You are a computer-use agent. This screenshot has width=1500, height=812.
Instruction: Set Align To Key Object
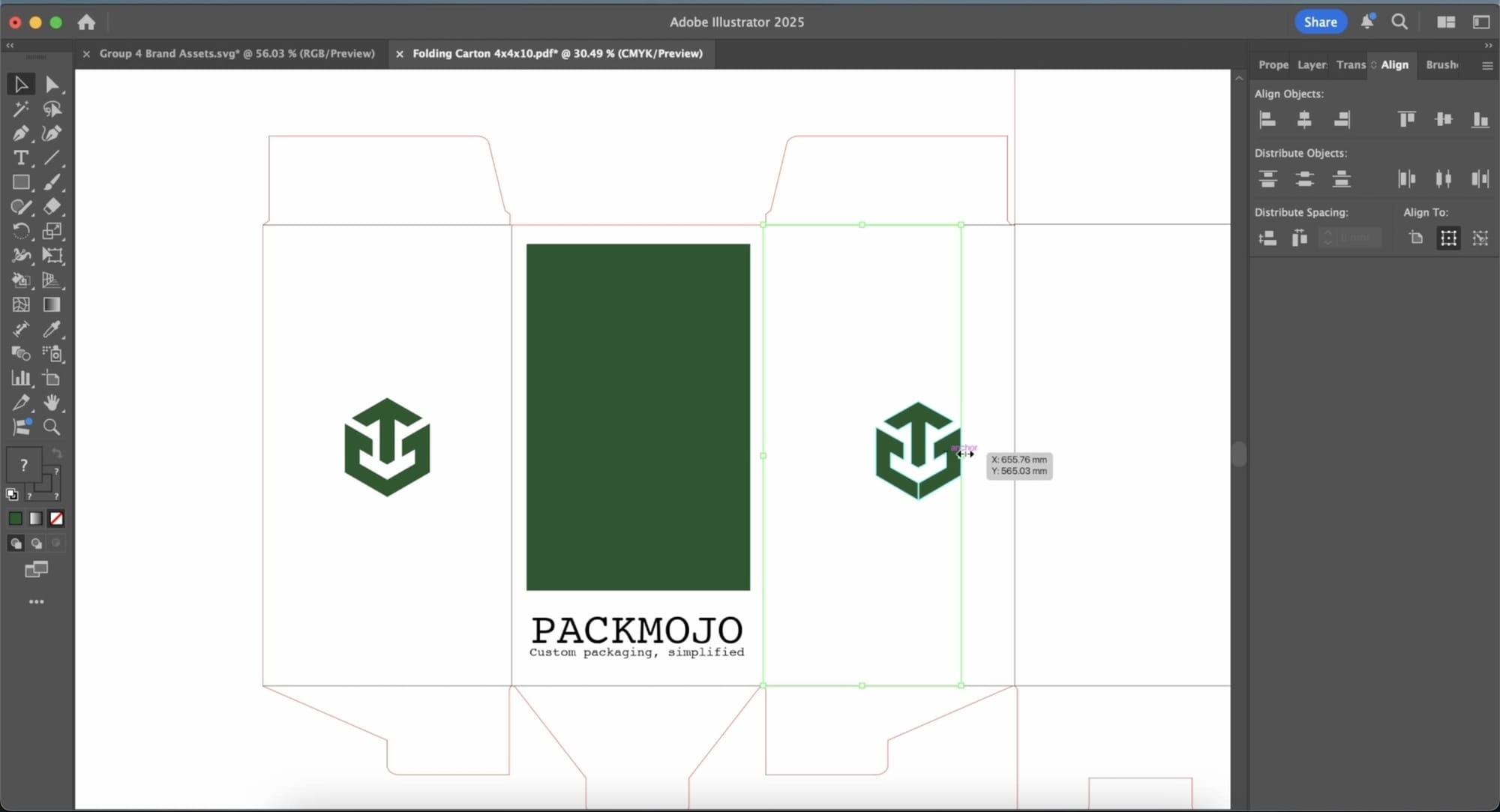click(1480, 238)
